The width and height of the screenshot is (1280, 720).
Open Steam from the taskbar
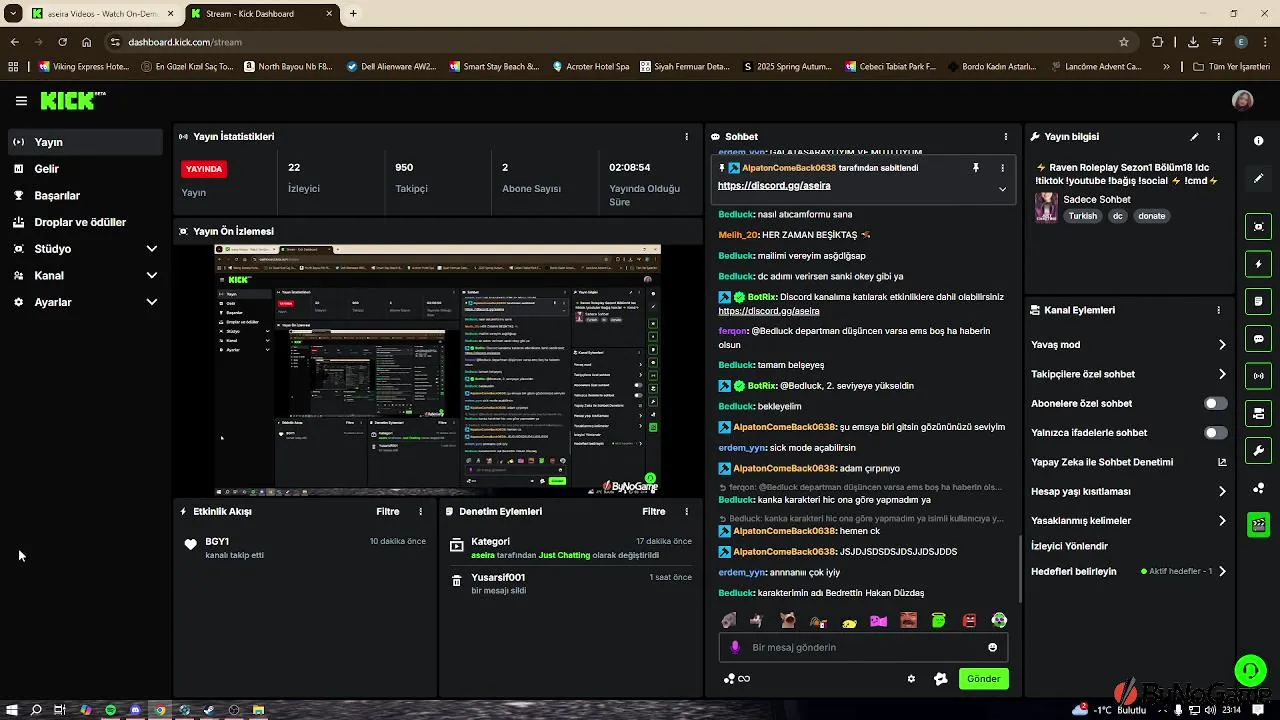209,710
